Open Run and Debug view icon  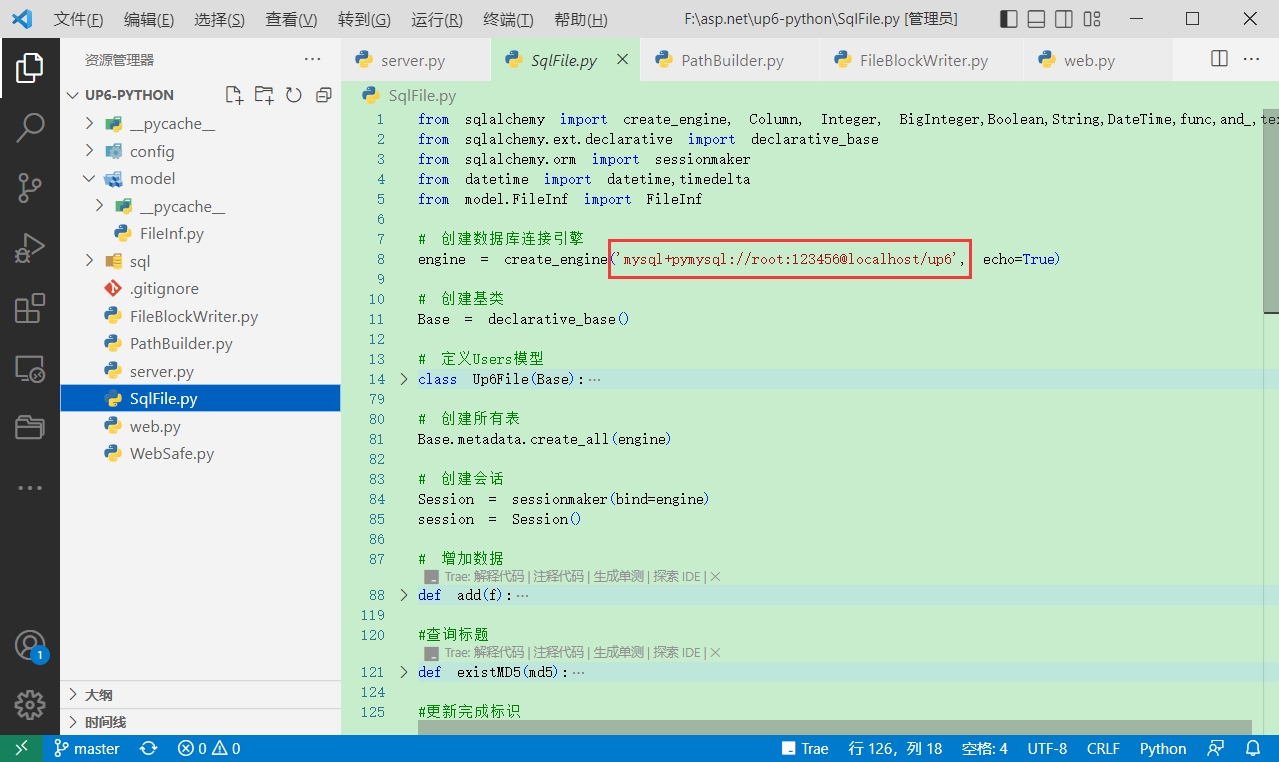(30, 248)
